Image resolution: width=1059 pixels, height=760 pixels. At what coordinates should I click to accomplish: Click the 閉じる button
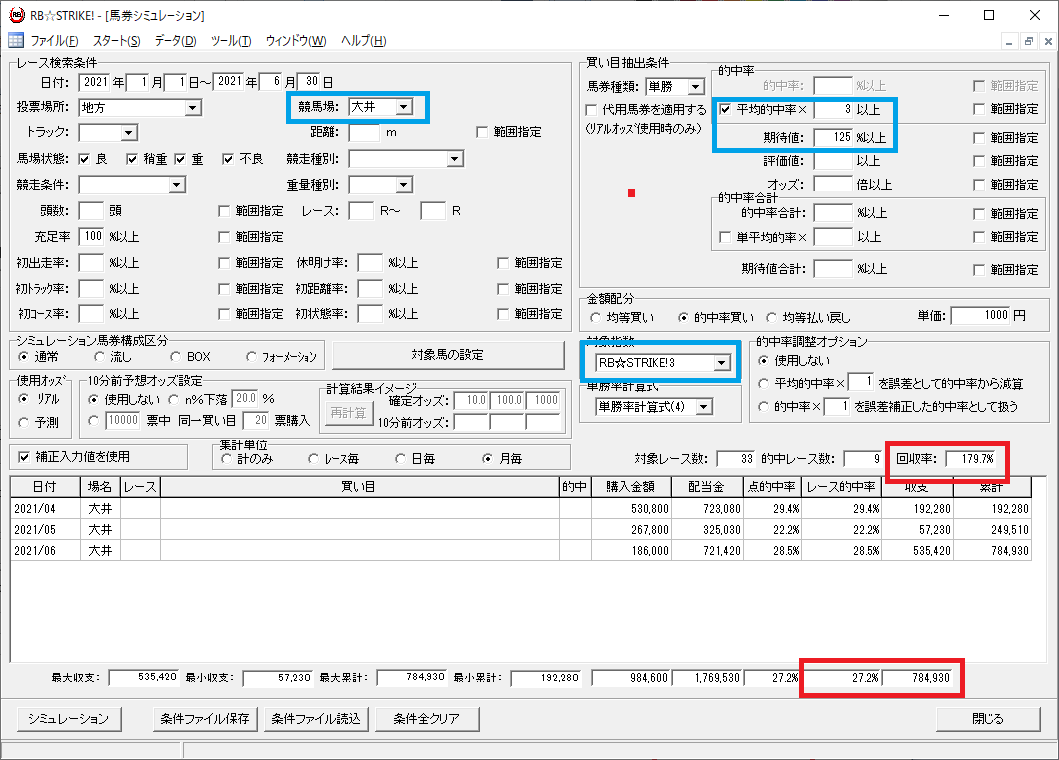[988, 719]
